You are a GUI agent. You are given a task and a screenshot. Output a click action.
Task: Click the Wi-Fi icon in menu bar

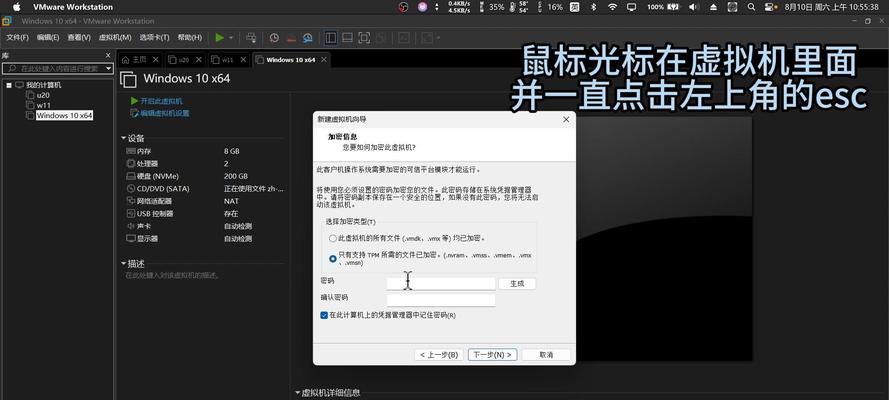[612, 7]
